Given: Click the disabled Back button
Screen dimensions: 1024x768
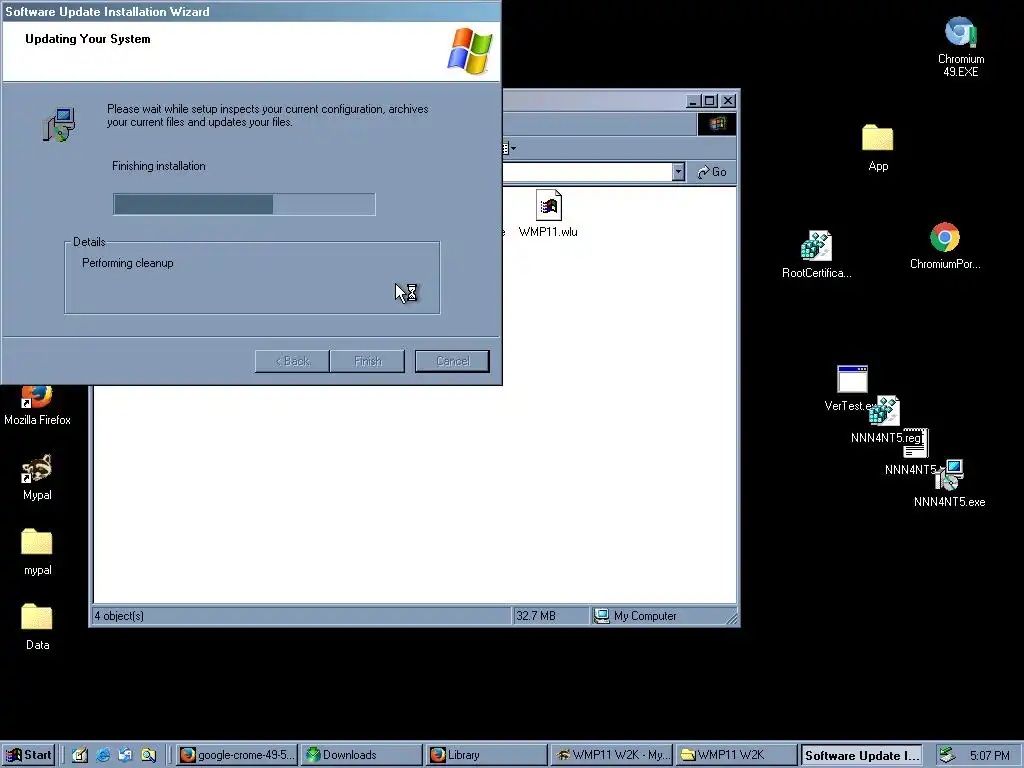Looking at the screenshot, I should (x=292, y=361).
